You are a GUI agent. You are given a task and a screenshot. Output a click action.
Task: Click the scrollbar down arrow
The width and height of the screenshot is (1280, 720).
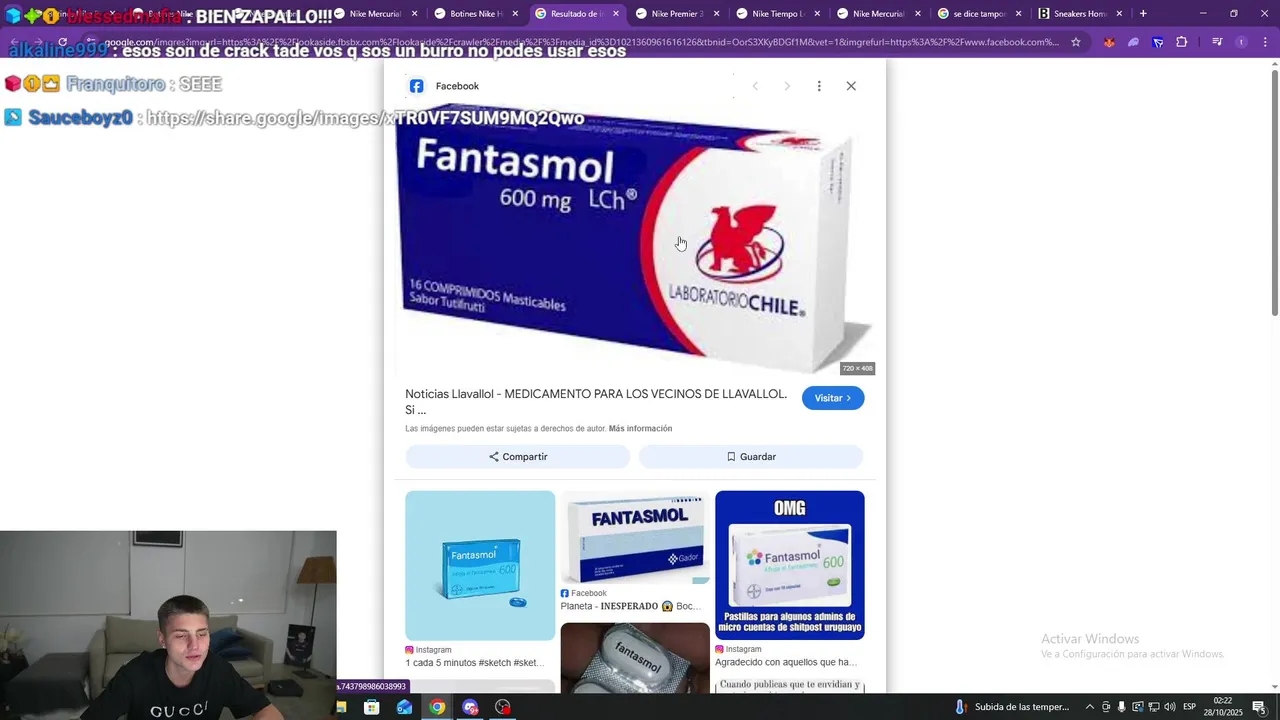tap(1274, 687)
